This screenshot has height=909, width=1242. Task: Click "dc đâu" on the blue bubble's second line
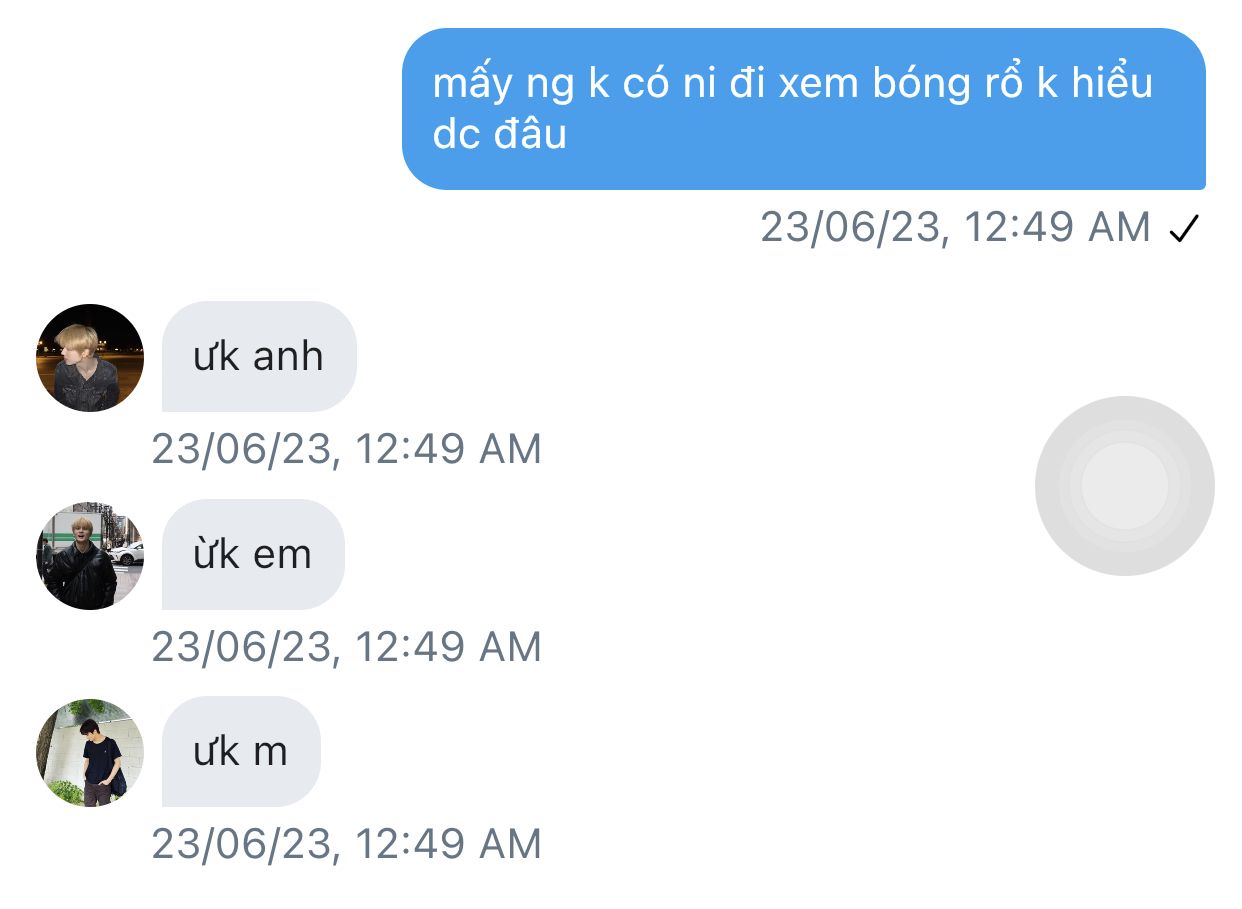[499, 135]
